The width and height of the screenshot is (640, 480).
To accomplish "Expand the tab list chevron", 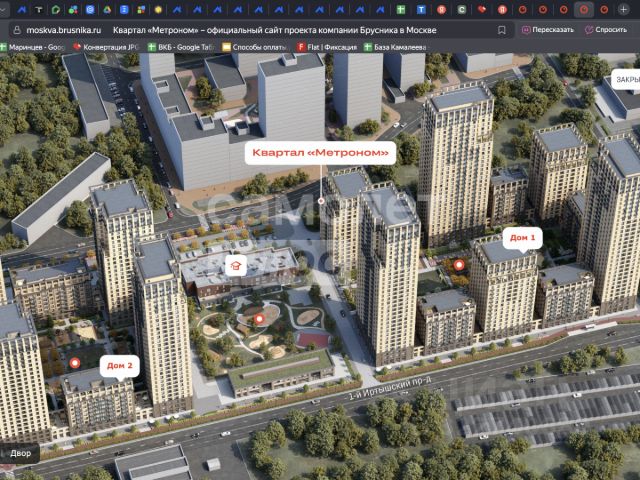I will tap(4, 9).
